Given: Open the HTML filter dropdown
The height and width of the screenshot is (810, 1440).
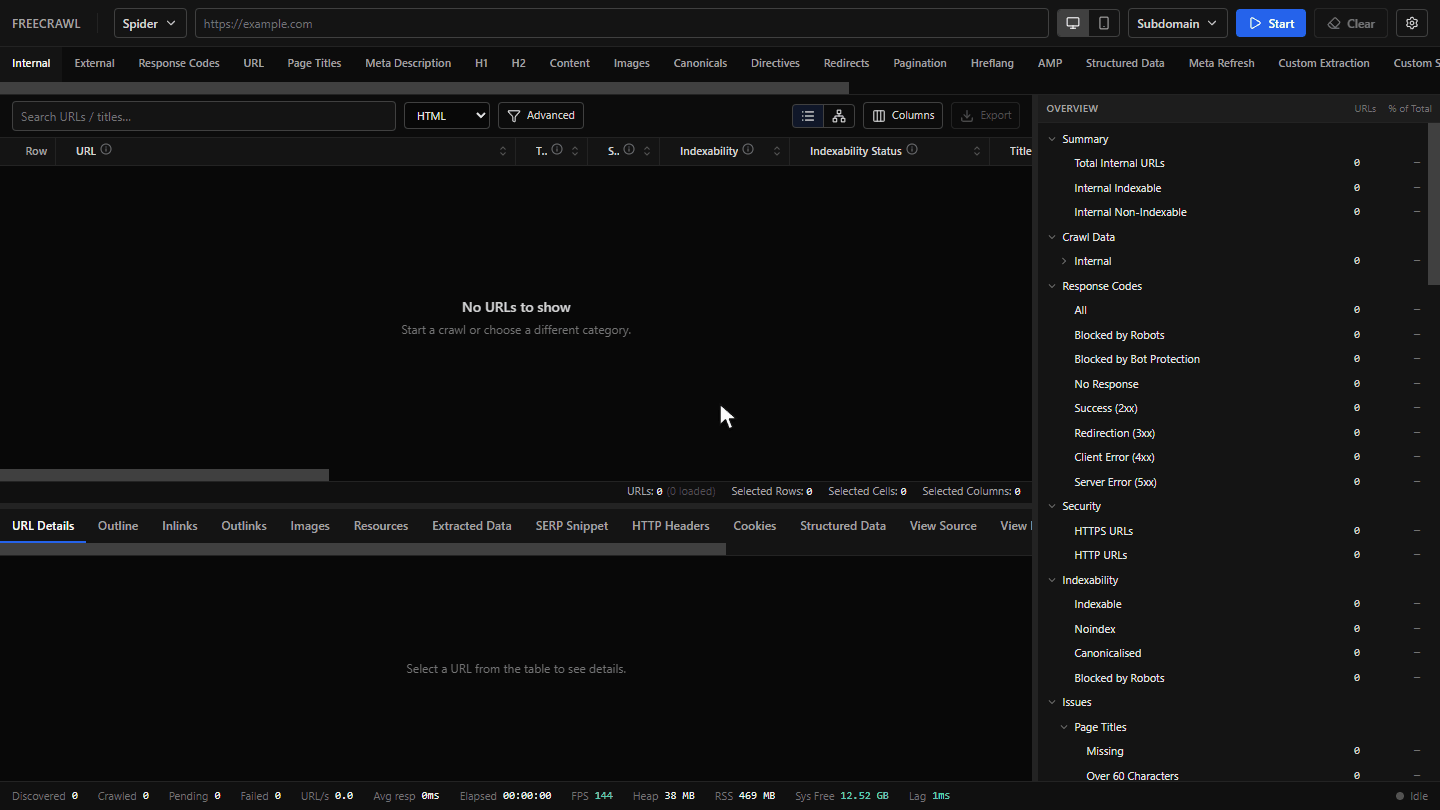Looking at the screenshot, I should 447,116.
